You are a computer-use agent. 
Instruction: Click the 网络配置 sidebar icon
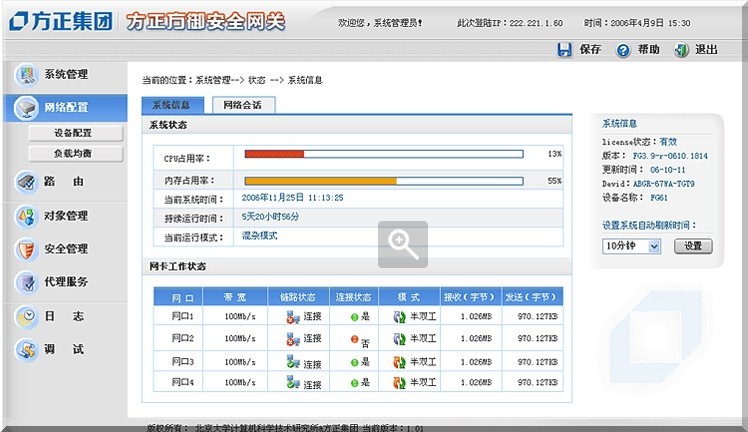pyautogui.click(x=26, y=108)
